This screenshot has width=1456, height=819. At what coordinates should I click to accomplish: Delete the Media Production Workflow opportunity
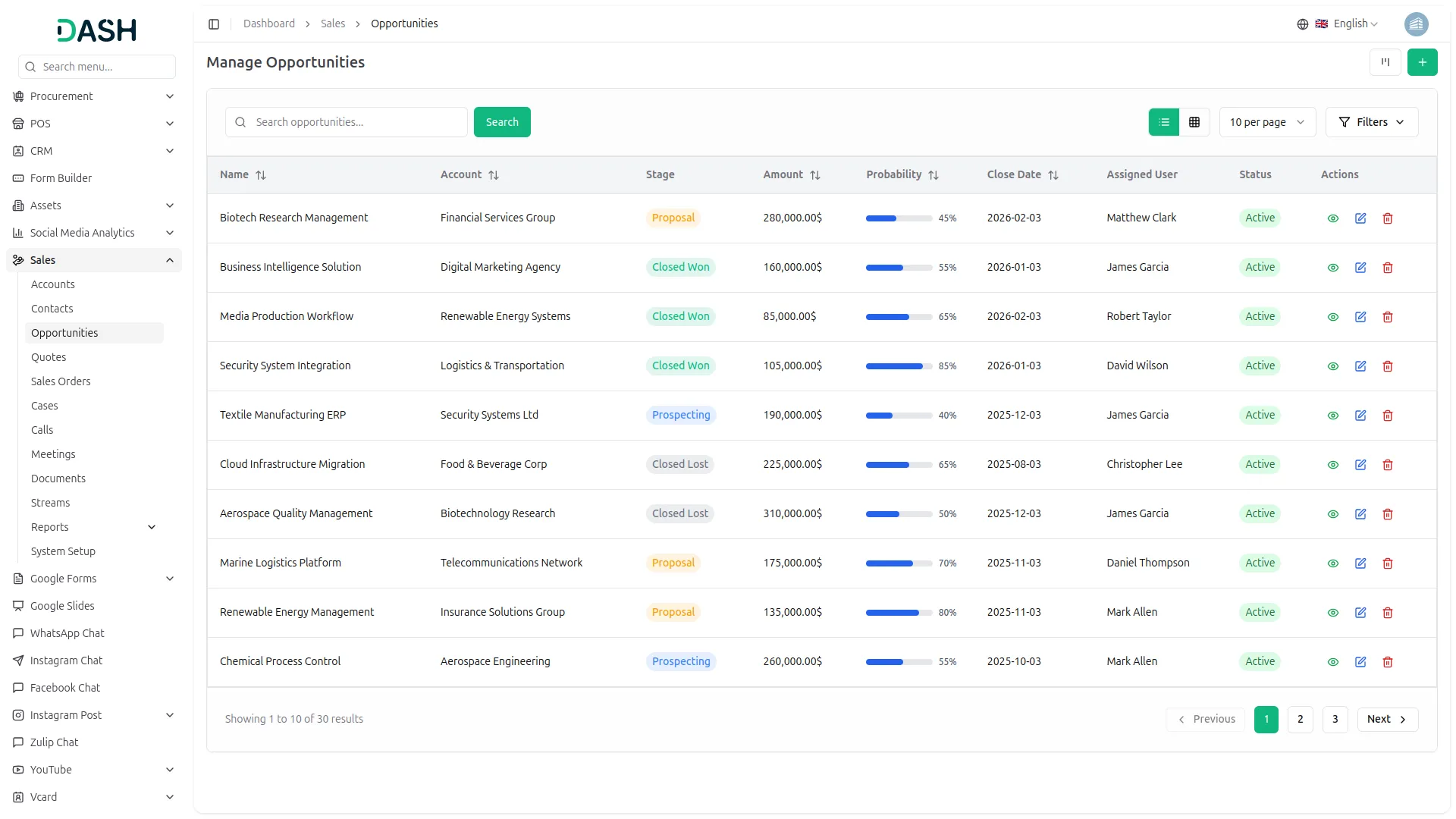(x=1388, y=317)
